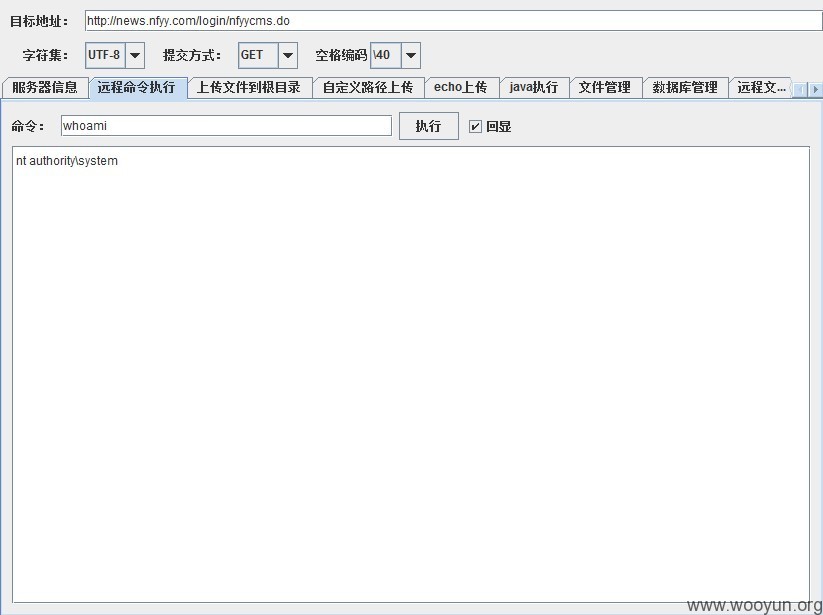Go to the java执行 tab
Image resolution: width=823 pixels, height=615 pixels.
(534, 88)
